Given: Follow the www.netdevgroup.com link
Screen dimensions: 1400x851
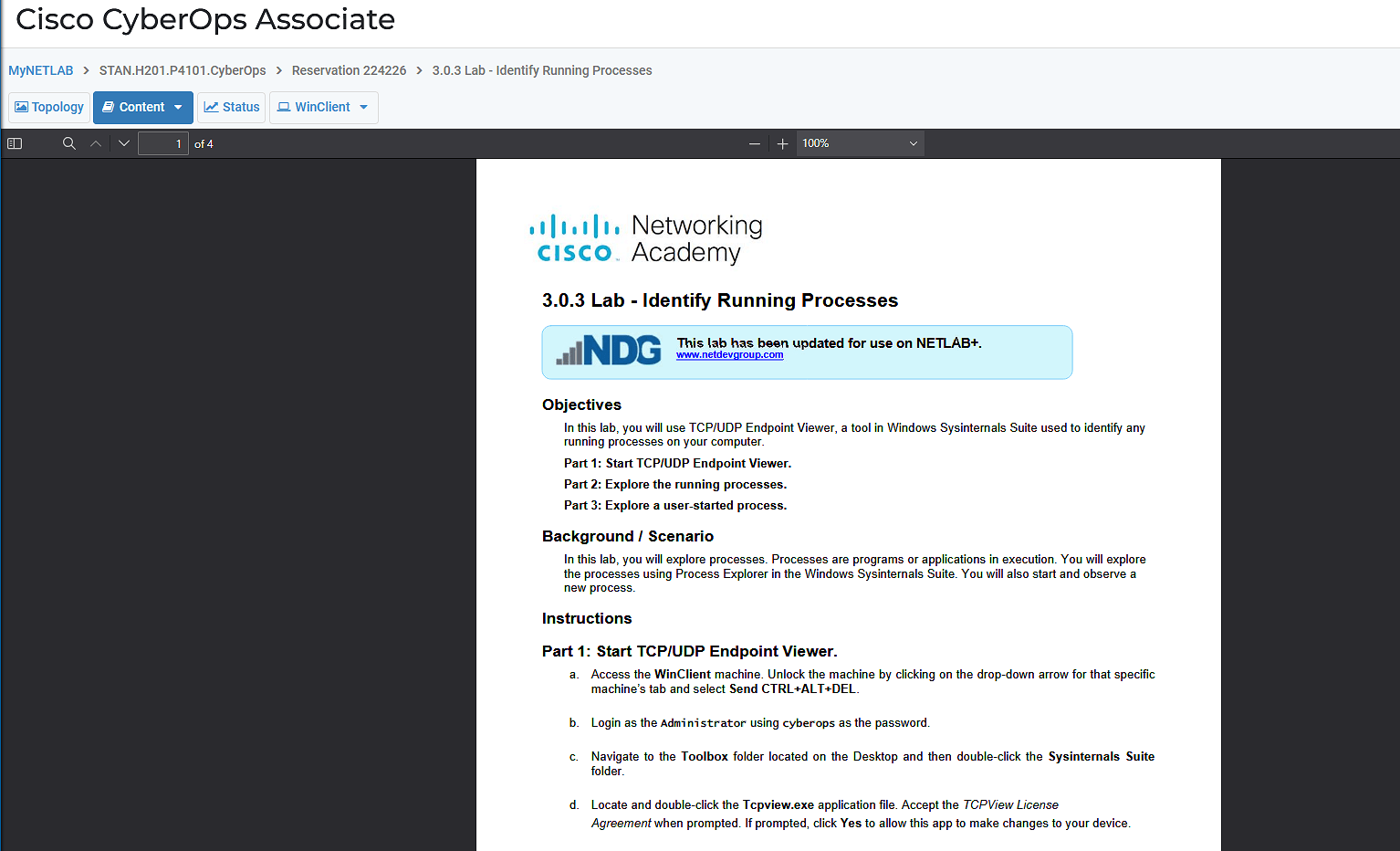Looking at the screenshot, I should tap(729, 354).
